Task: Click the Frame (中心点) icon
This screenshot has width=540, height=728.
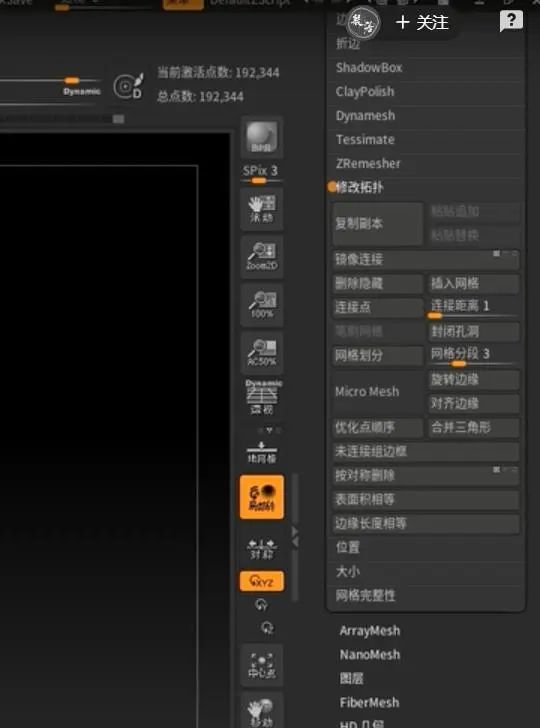Action: [x=262, y=665]
